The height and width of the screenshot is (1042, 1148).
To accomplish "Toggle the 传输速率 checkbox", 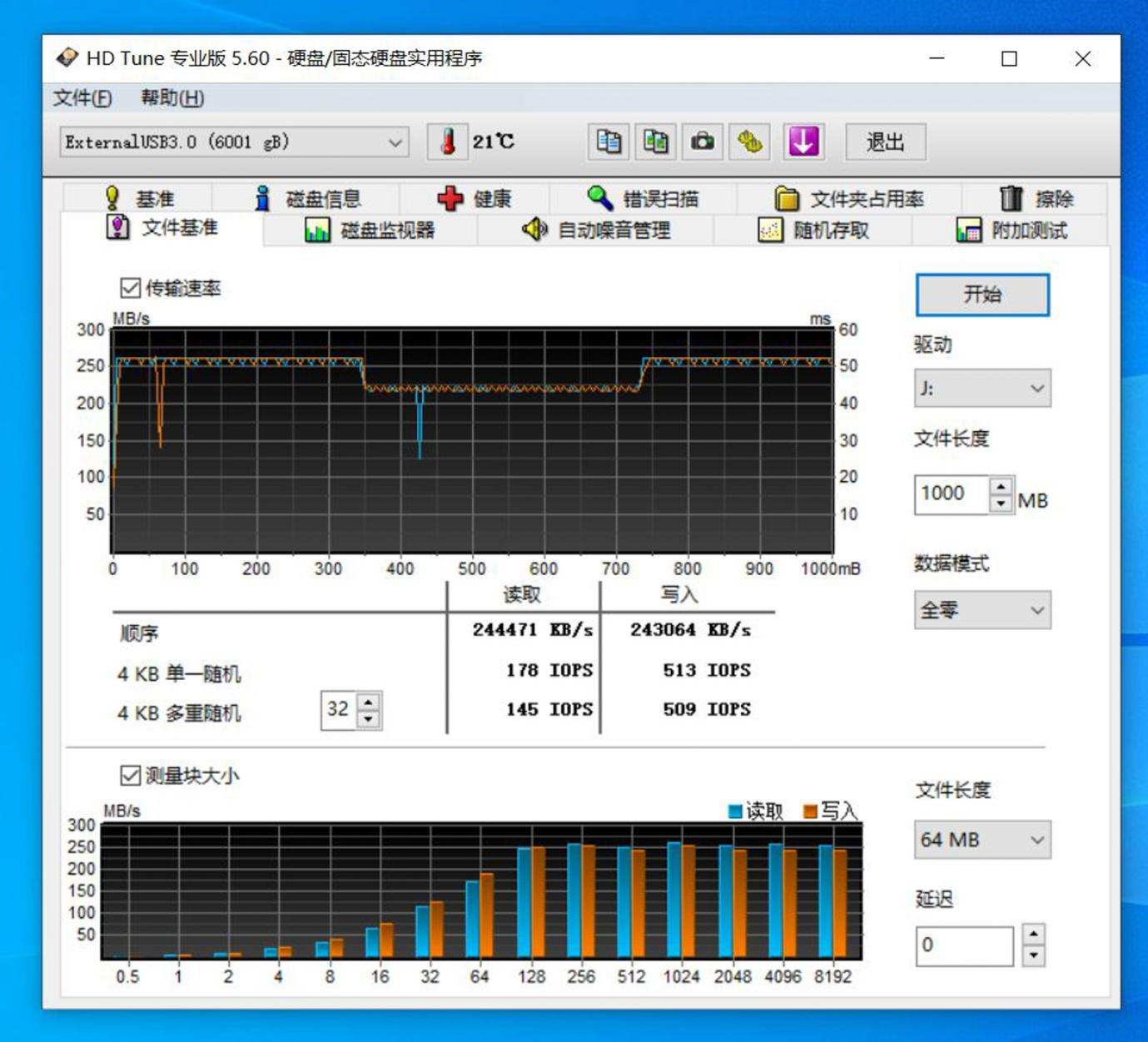I will point(131,288).
